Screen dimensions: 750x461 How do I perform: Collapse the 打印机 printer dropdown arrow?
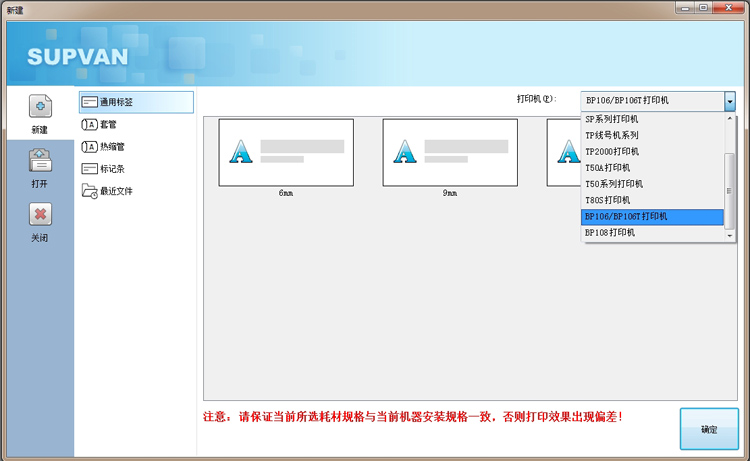click(729, 101)
